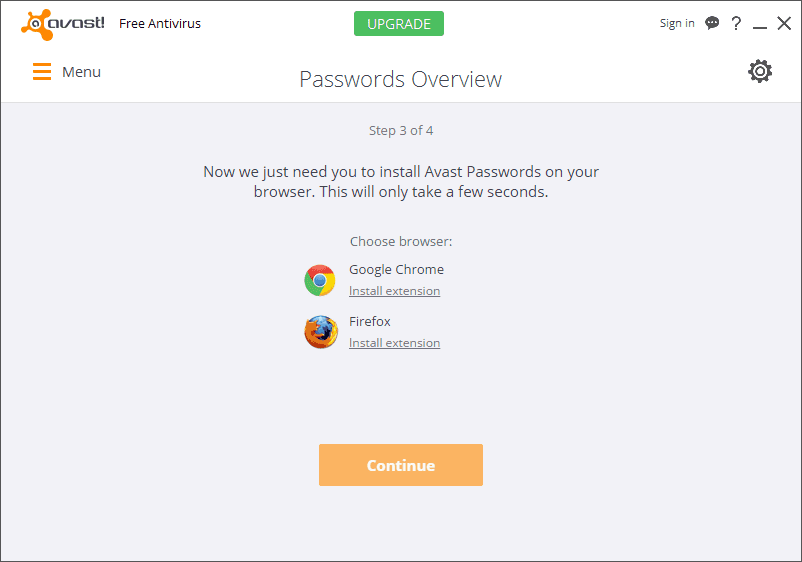The image size is (802, 562).
Task: Click the green UPGRADE button
Action: pyautogui.click(x=399, y=24)
